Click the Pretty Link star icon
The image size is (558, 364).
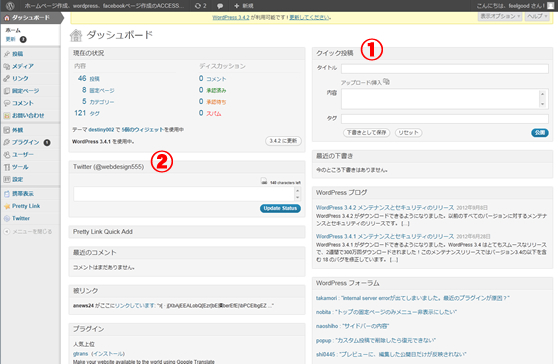[x=6, y=206]
